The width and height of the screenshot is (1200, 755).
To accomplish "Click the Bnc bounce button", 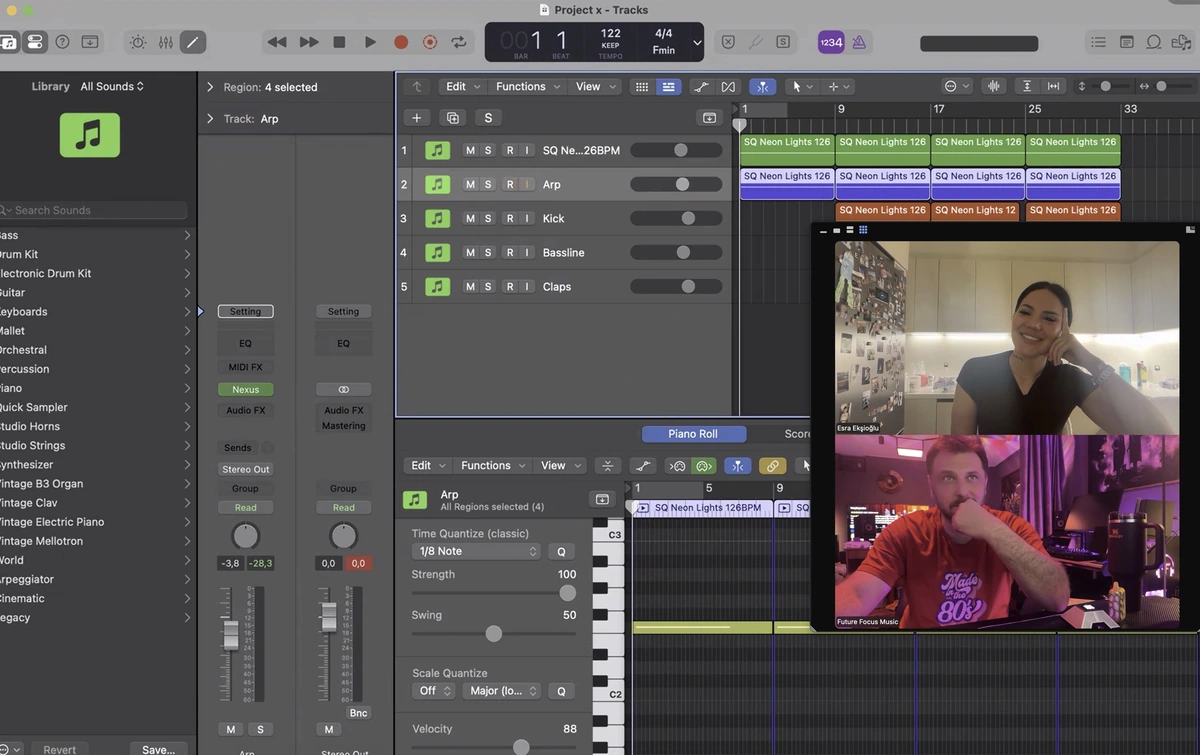I will coord(358,713).
